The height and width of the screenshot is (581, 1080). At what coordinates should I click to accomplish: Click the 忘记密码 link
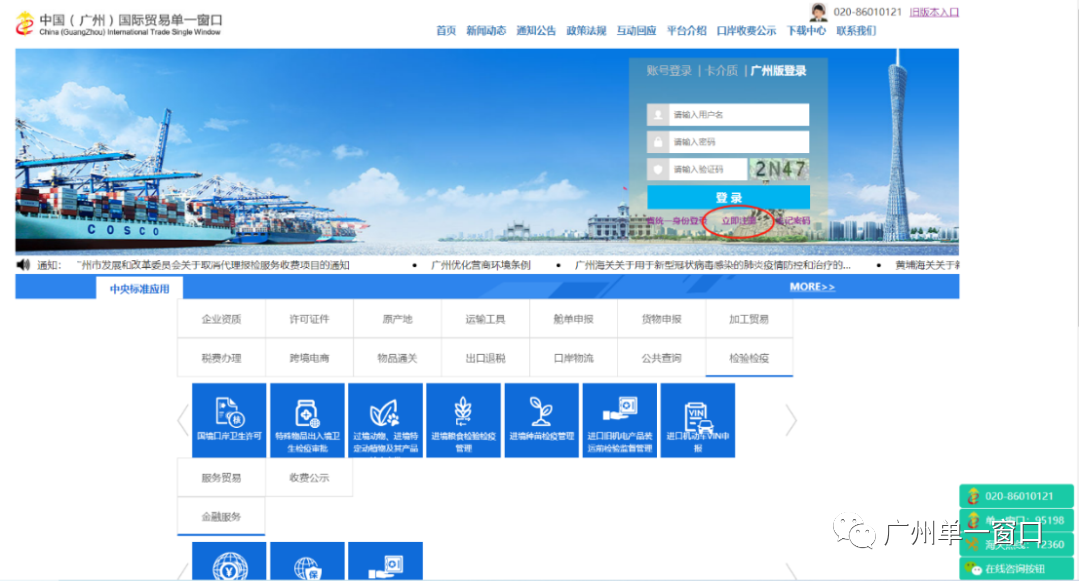pos(793,221)
